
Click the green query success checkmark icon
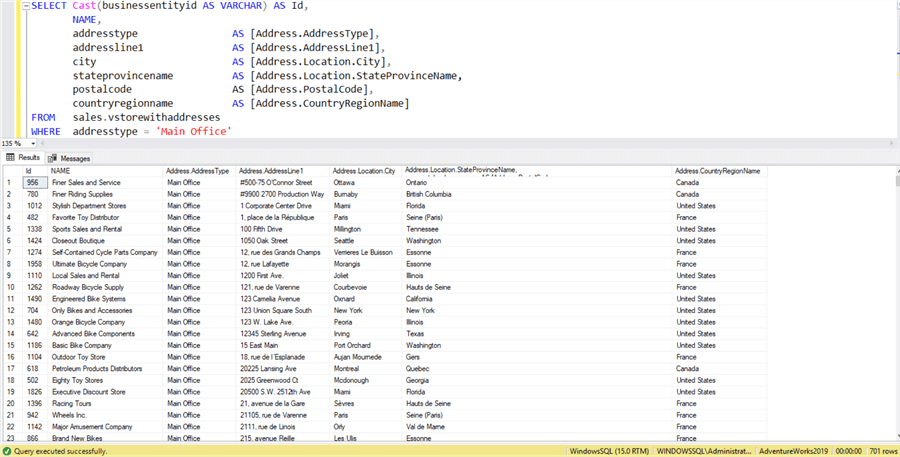tap(8, 450)
